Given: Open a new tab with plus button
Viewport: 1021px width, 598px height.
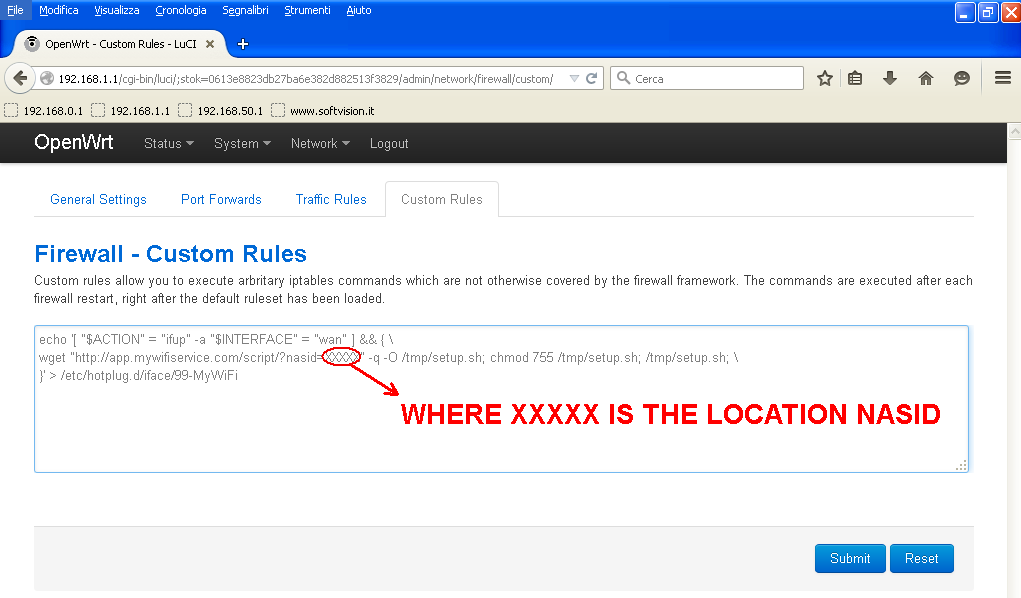Looking at the screenshot, I should point(243,44).
